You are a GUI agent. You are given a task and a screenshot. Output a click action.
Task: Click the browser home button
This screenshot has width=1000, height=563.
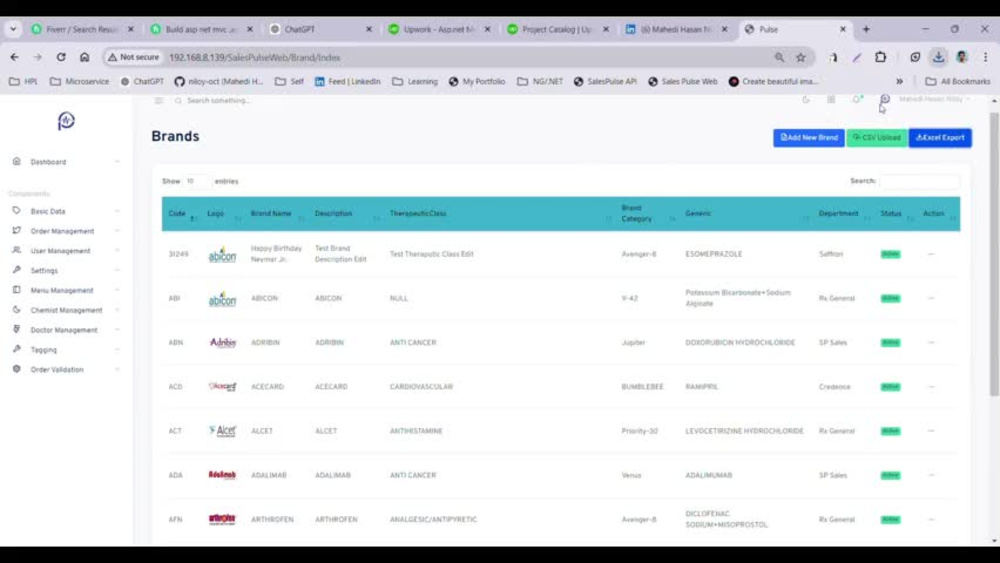click(x=85, y=57)
